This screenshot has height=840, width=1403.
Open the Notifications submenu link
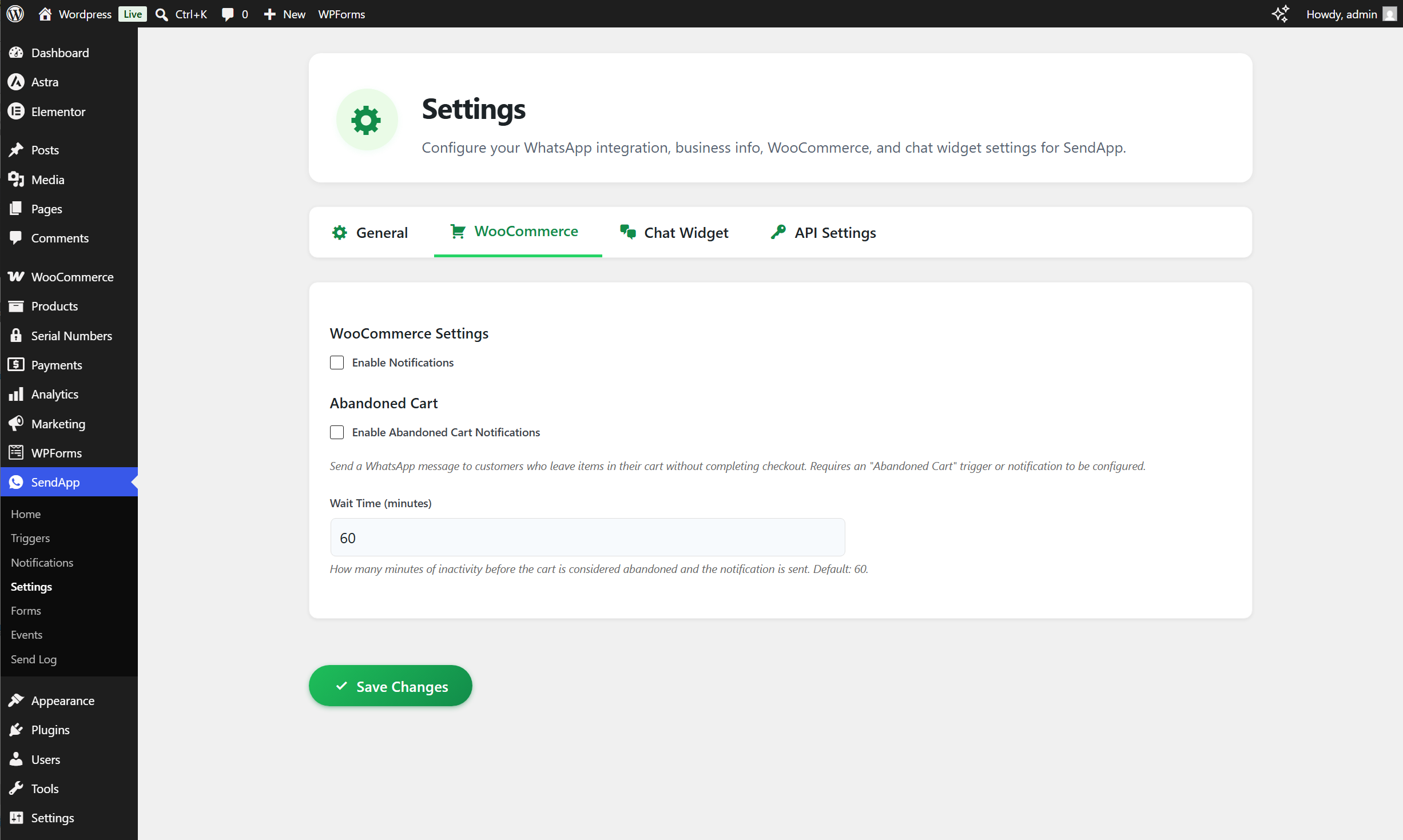coord(42,562)
